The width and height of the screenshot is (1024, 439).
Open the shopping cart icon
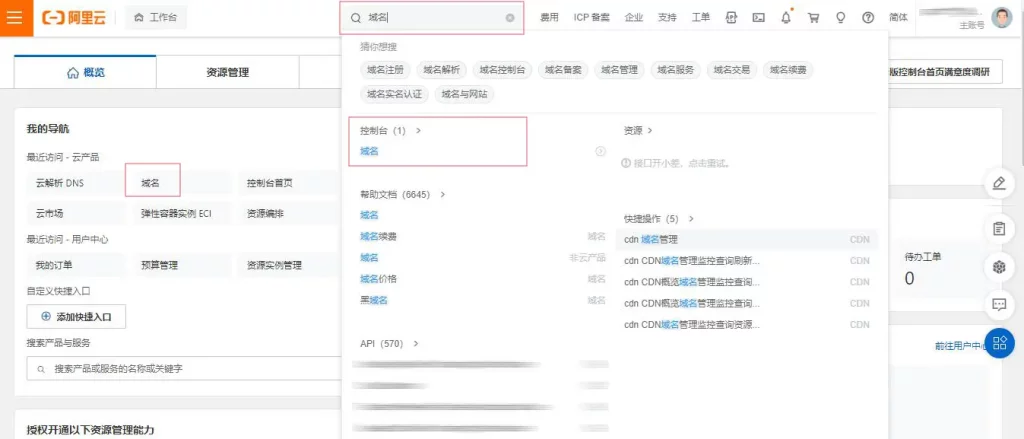(813, 18)
